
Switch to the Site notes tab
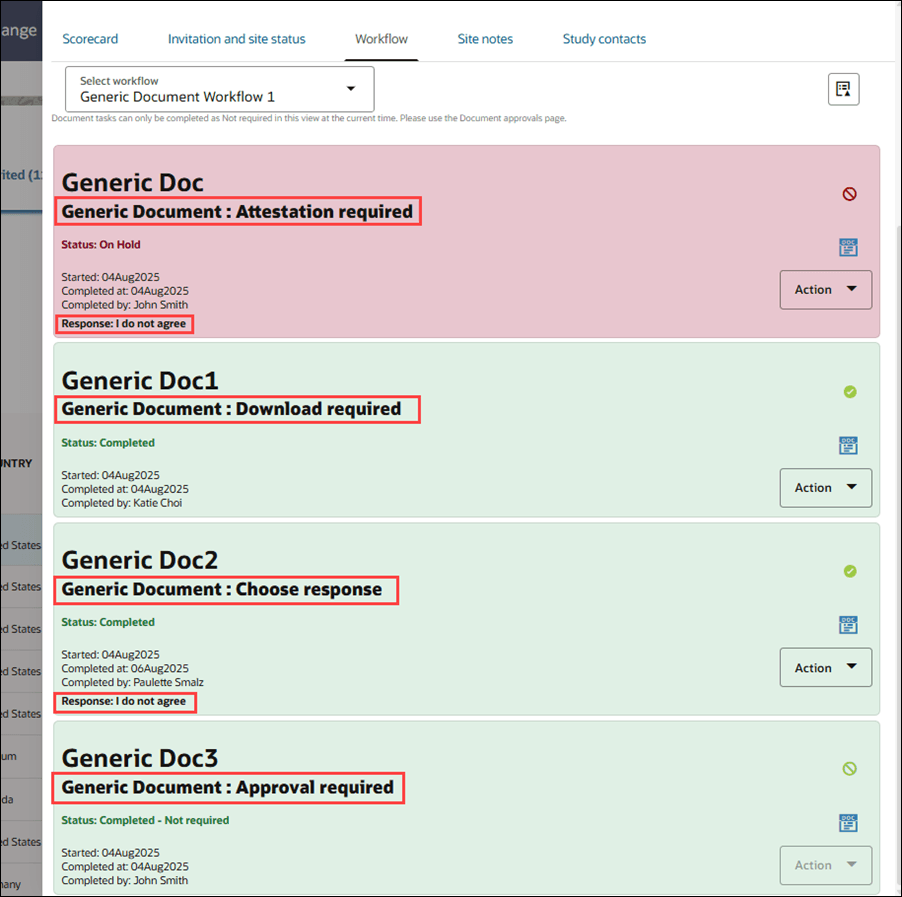[485, 39]
